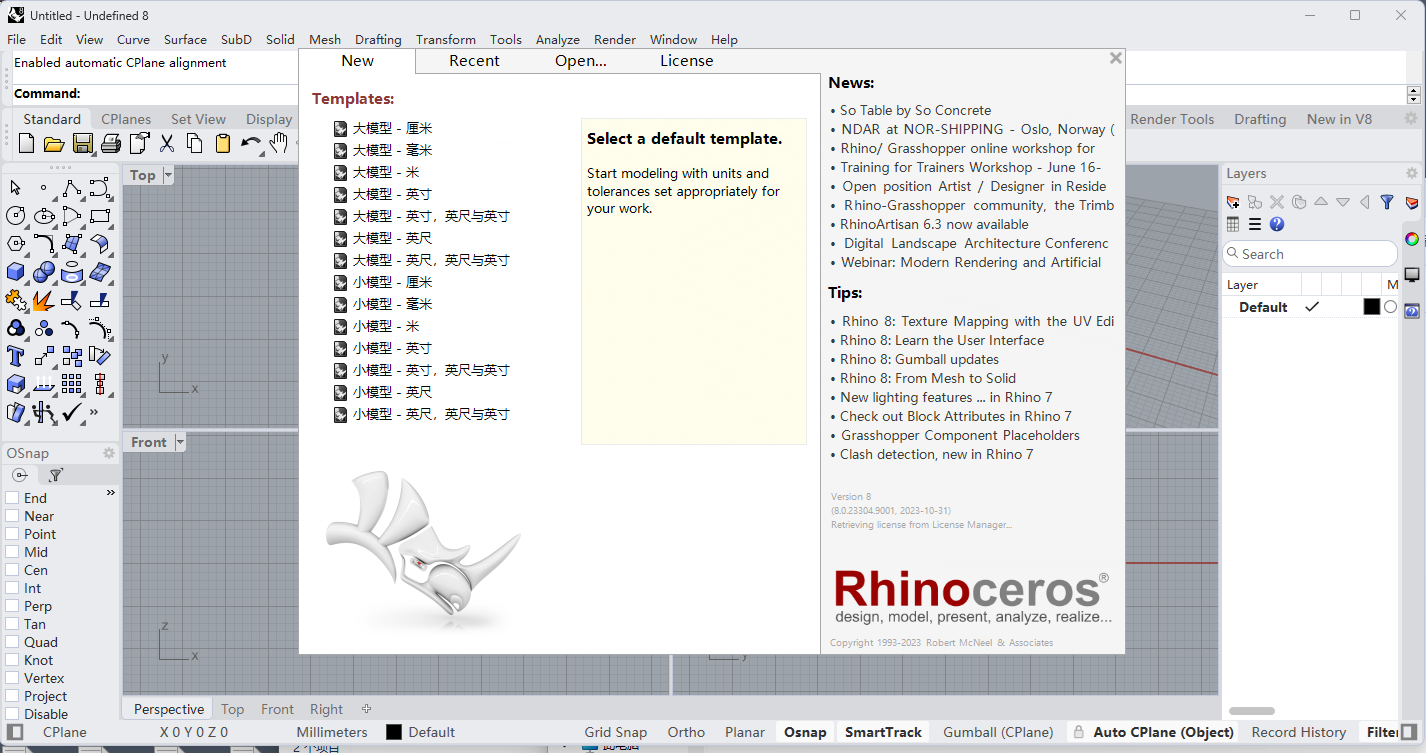Image resolution: width=1426 pixels, height=753 pixels.
Task: Switch to the Recent tab in splash dialog
Action: point(474,60)
